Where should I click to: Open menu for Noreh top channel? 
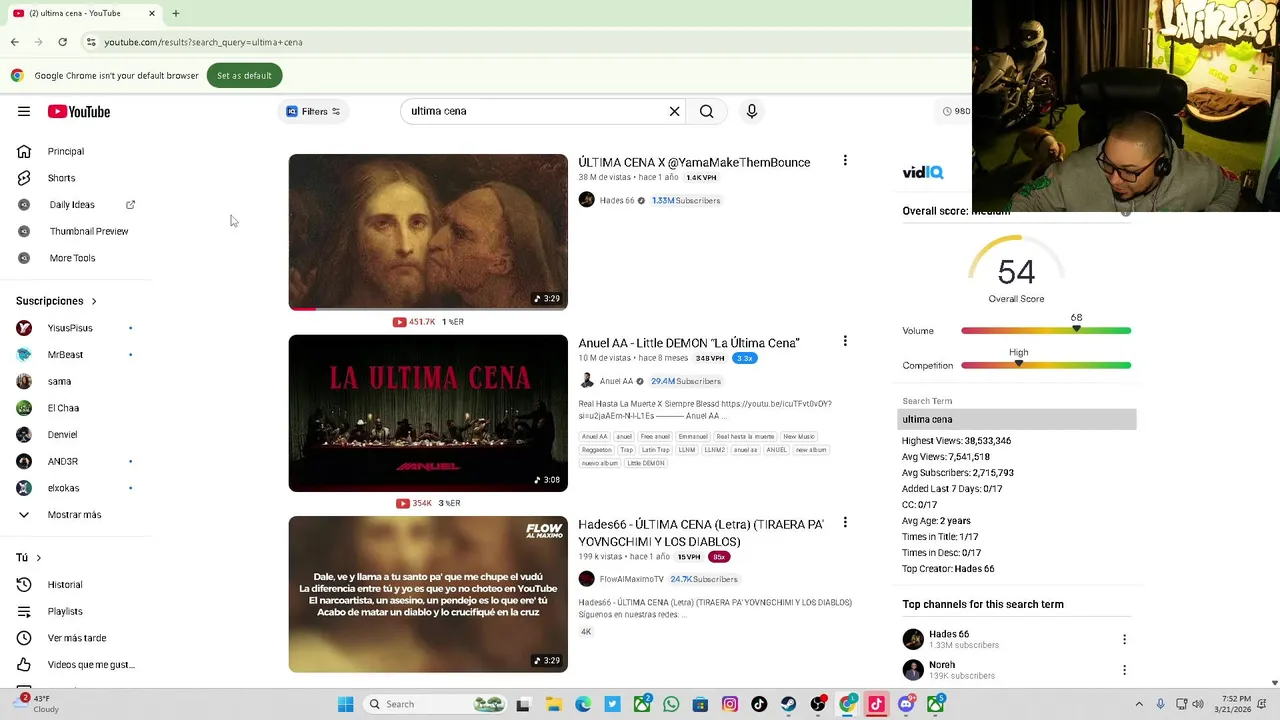pyautogui.click(x=1124, y=670)
